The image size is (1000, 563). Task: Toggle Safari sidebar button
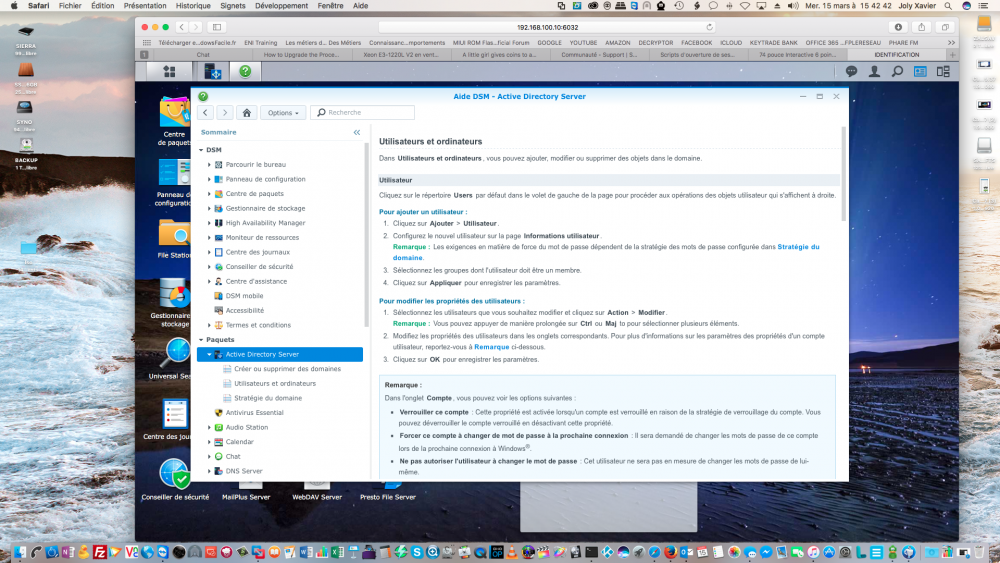pyautogui.click(x=217, y=27)
